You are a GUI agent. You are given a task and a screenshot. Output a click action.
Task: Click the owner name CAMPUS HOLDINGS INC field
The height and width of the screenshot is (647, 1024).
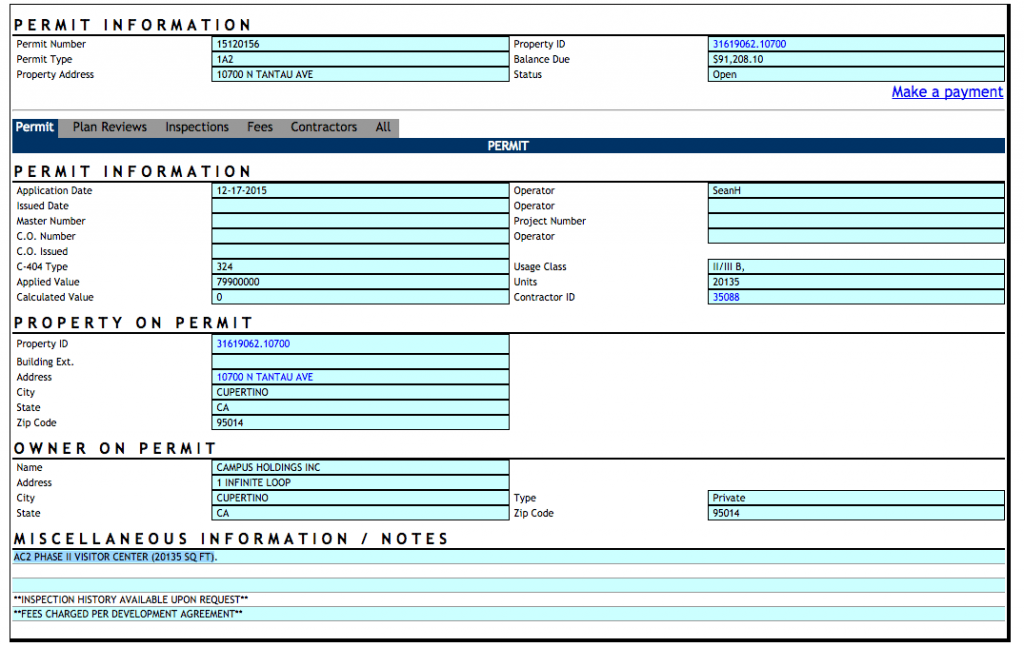tap(360, 467)
